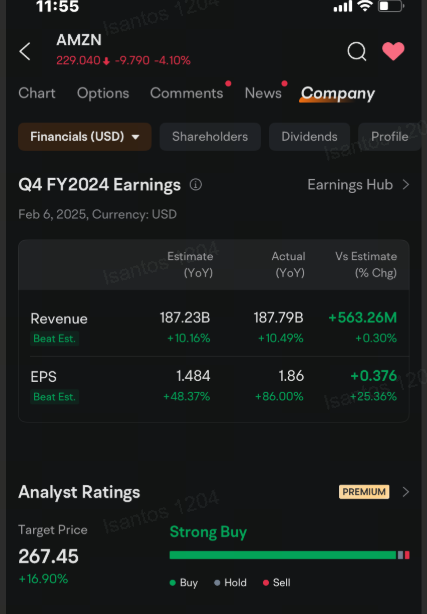
Task: Open the Comments tab
Action: tap(186, 93)
